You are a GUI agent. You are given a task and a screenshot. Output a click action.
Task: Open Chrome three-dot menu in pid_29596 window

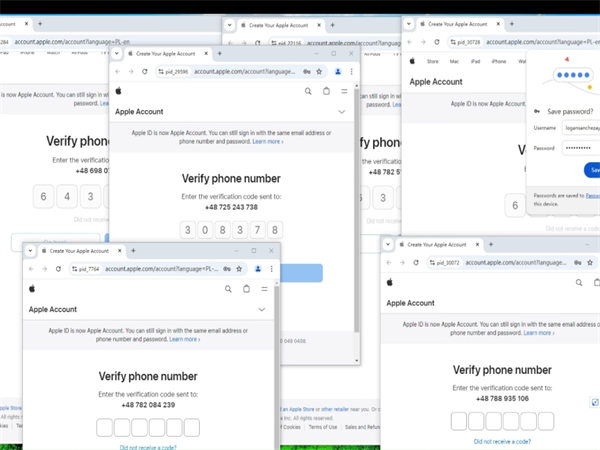coord(351,72)
